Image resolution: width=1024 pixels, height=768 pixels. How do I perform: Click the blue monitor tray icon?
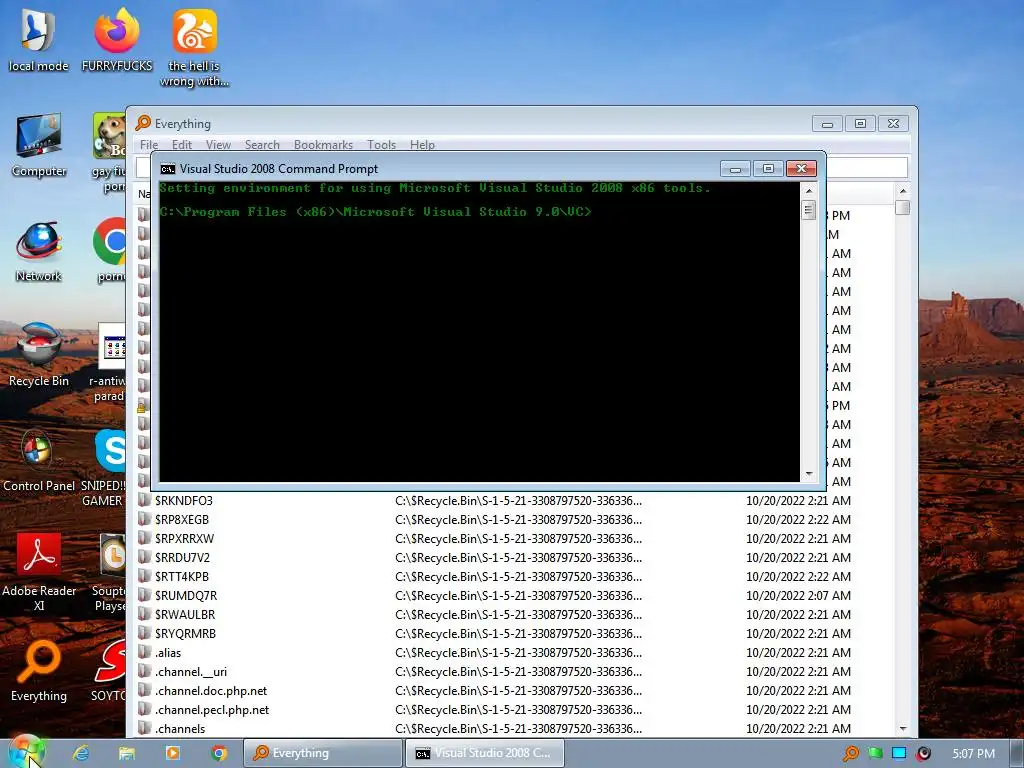(899, 754)
